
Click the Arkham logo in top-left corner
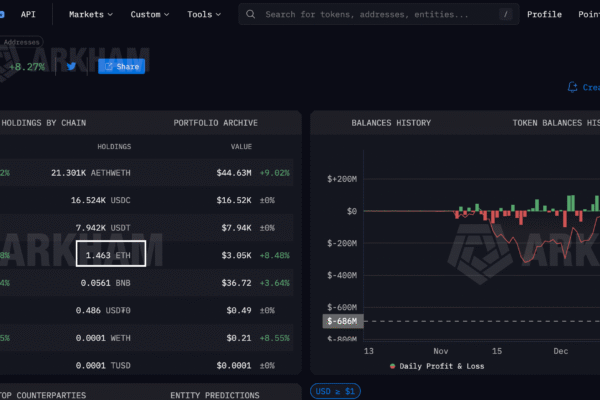coord(3,15)
